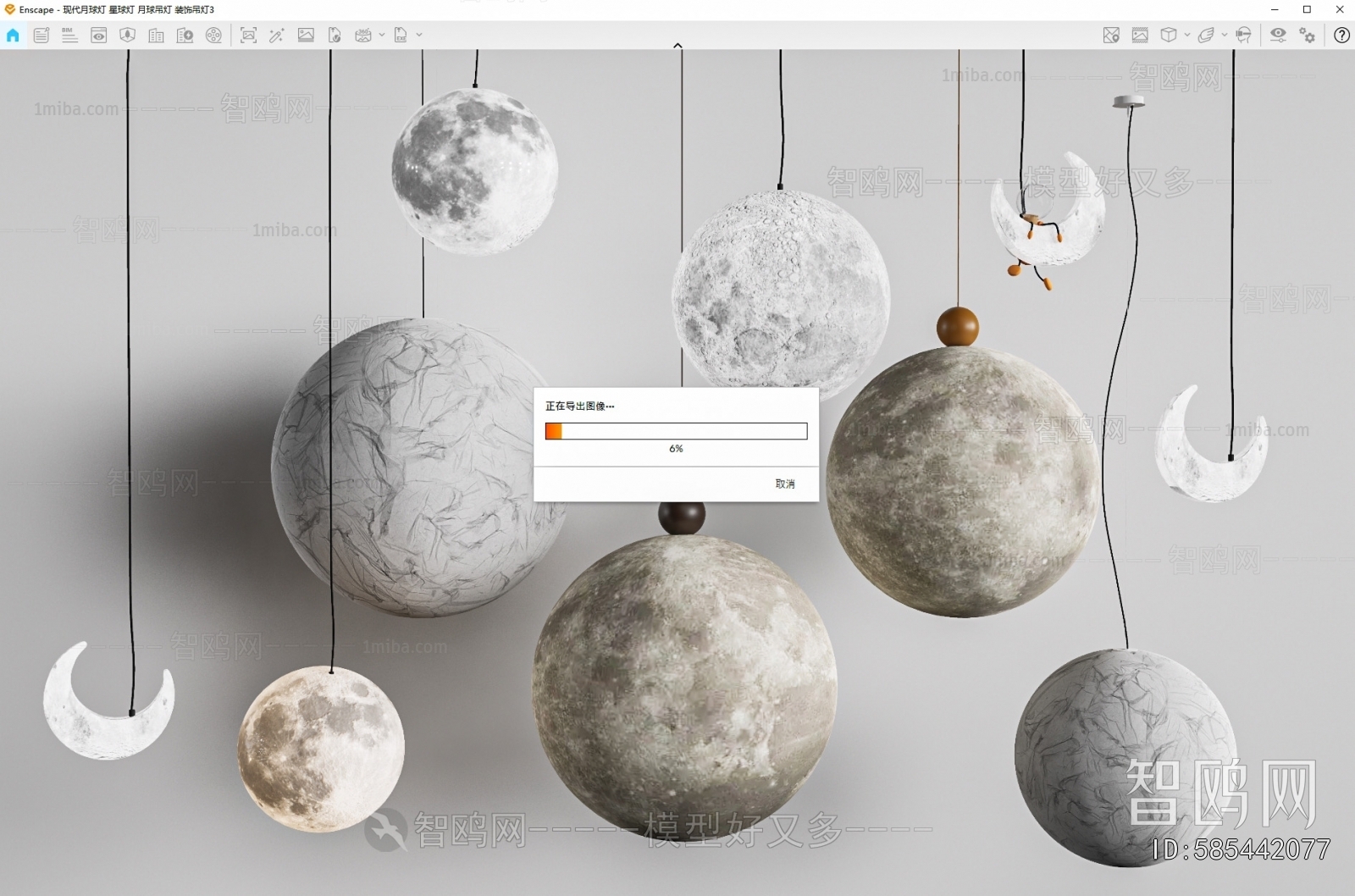Expand the cube projection mode dropdown arrow

(1186, 36)
